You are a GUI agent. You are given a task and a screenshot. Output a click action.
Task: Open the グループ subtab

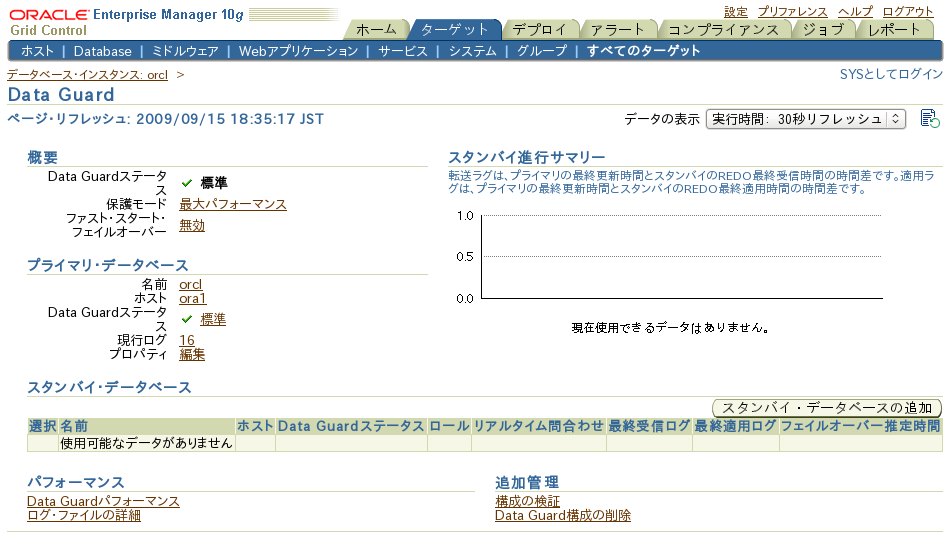click(x=542, y=51)
